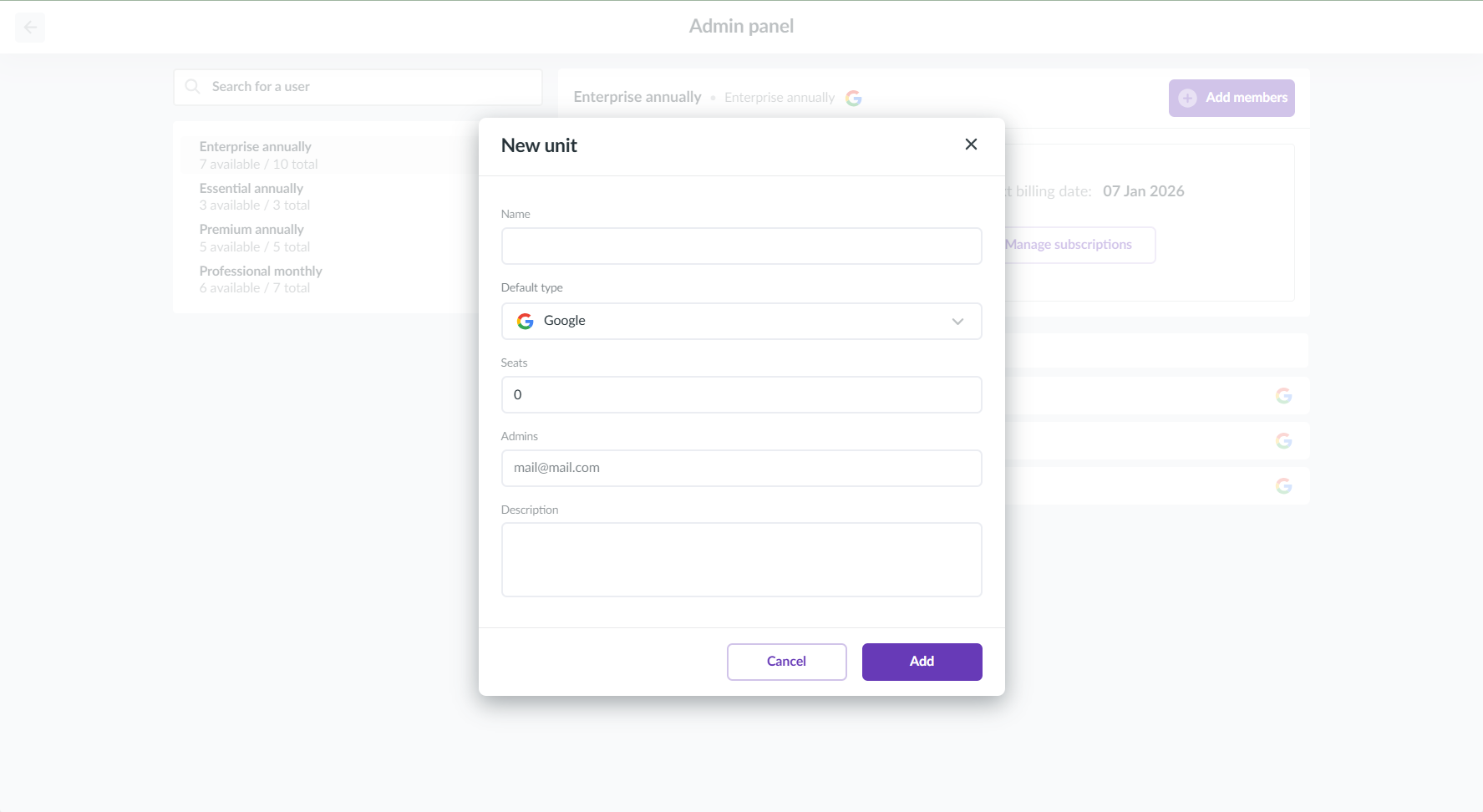Screen dimensions: 1483x812
Task: Click the first member row Google icon
Action: (x=1283, y=396)
